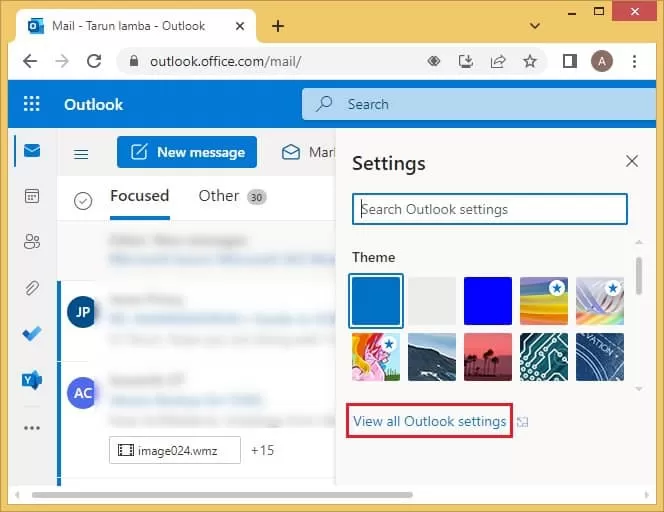Click the main Outlook Search box
This screenshot has height=512, width=664.
point(479,104)
